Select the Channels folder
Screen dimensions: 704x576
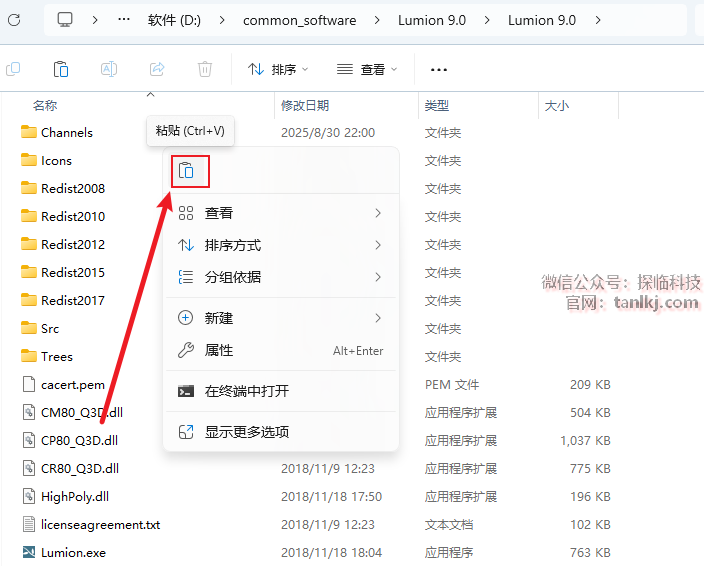(66, 132)
